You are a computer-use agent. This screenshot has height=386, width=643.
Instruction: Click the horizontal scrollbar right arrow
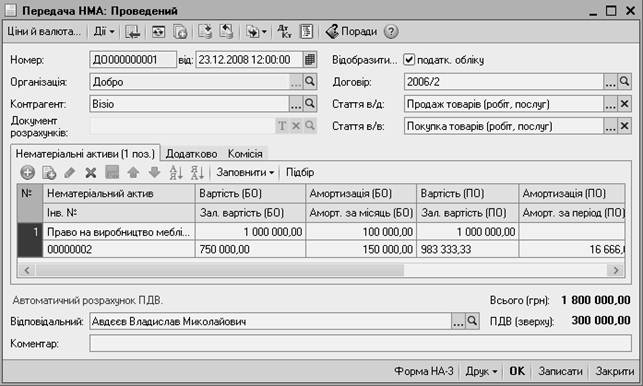click(x=616, y=270)
